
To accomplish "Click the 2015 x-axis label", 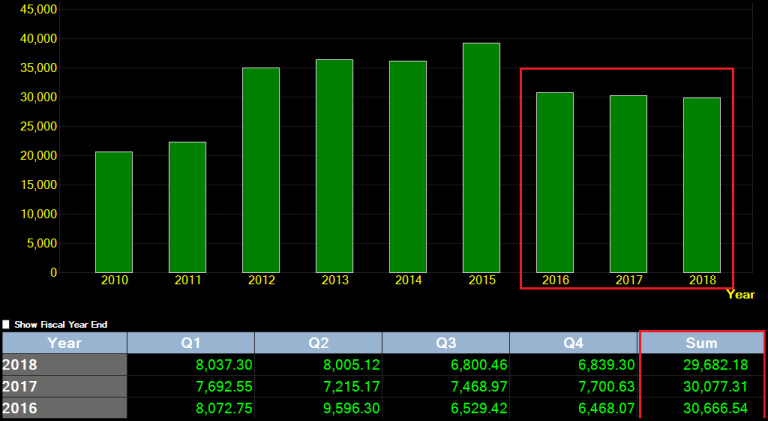I will click(x=482, y=280).
